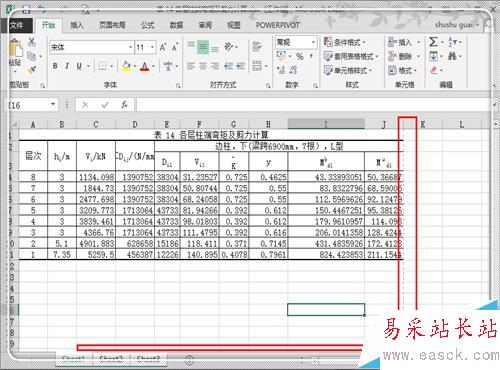
Task: Switch to the 插入 ribbon tab
Action: (x=77, y=25)
